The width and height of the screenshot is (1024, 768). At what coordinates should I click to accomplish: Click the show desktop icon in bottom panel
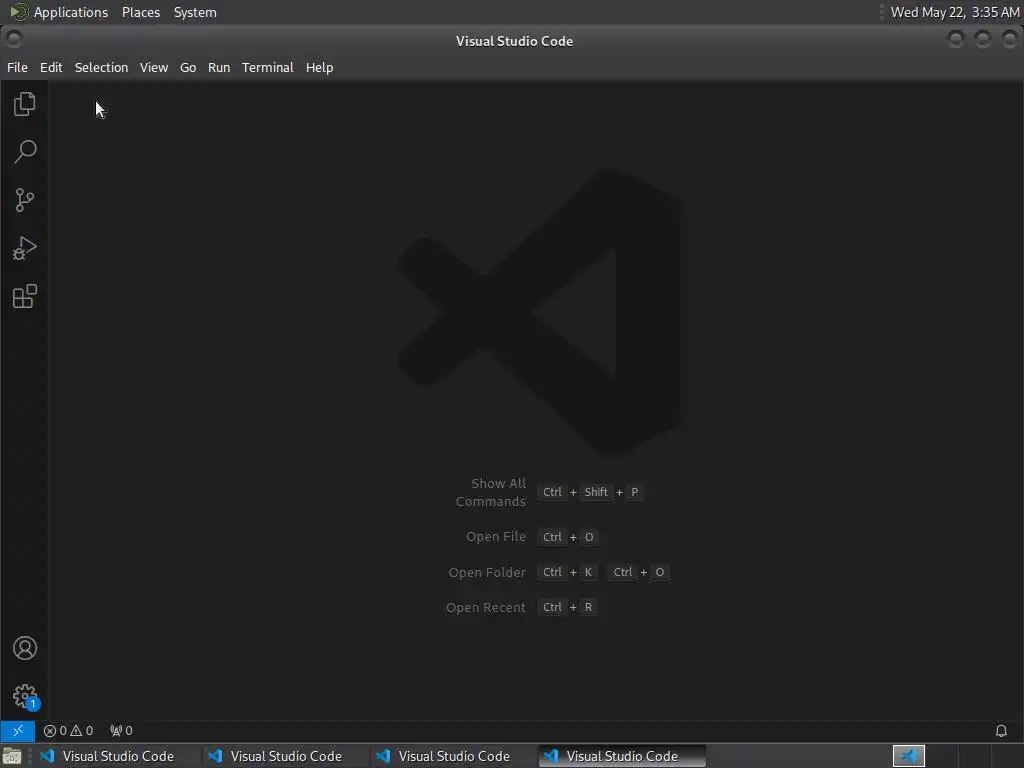point(12,756)
